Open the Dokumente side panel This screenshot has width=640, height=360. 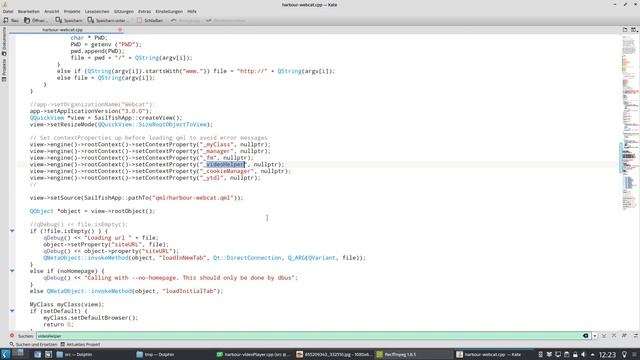(4, 42)
